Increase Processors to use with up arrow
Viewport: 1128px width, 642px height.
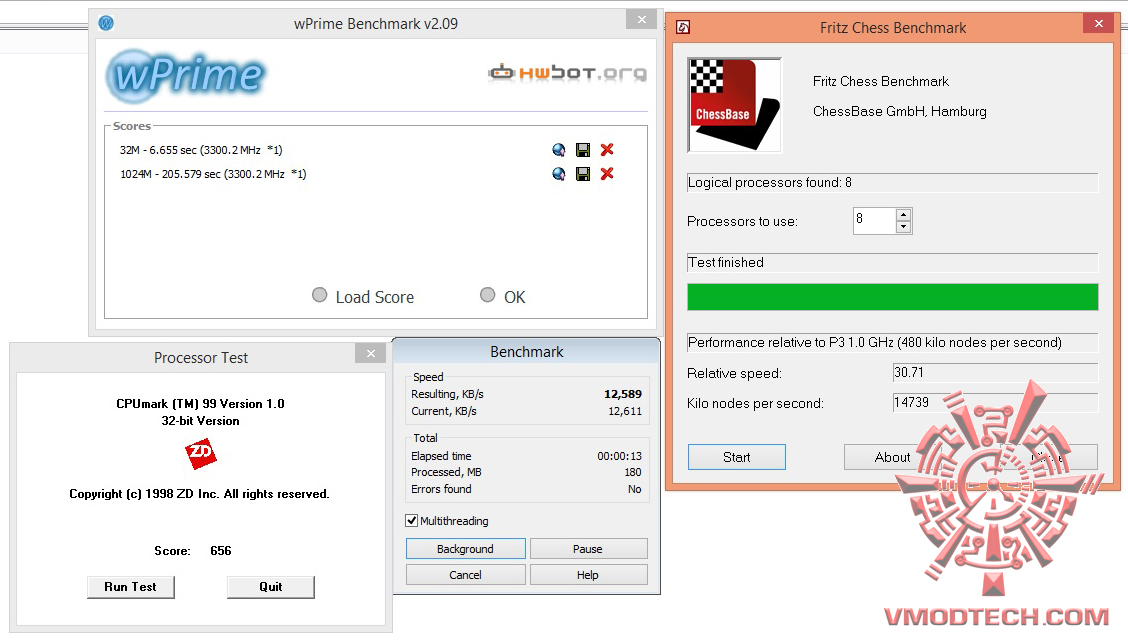(904, 214)
